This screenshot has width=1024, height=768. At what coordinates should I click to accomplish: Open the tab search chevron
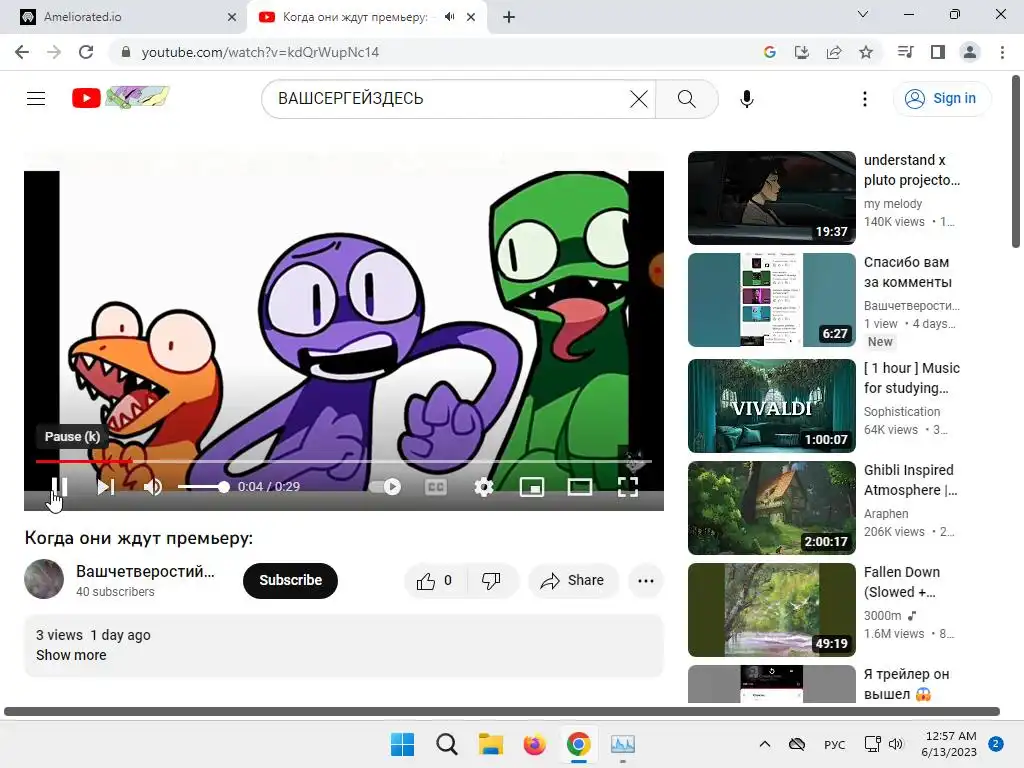point(863,14)
